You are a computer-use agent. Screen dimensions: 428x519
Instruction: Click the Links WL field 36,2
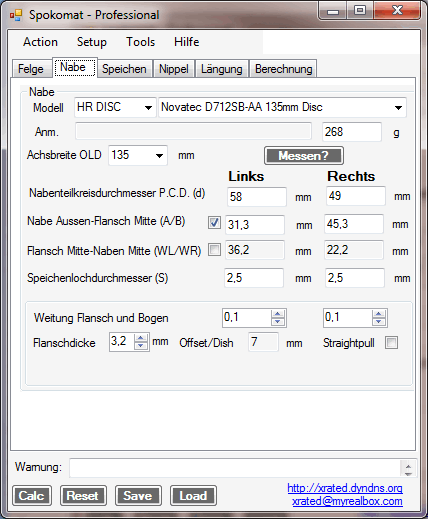pos(255,250)
